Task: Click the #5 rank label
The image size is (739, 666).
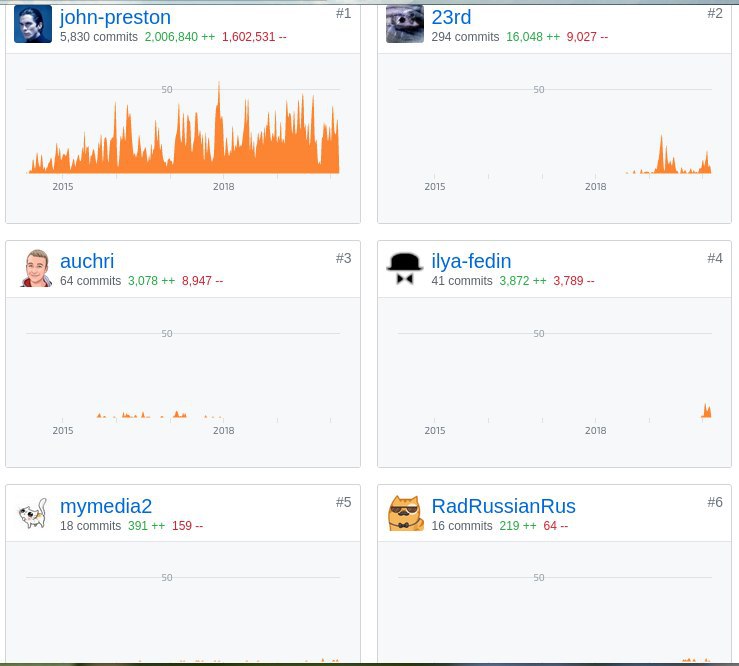Action: click(343, 502)
